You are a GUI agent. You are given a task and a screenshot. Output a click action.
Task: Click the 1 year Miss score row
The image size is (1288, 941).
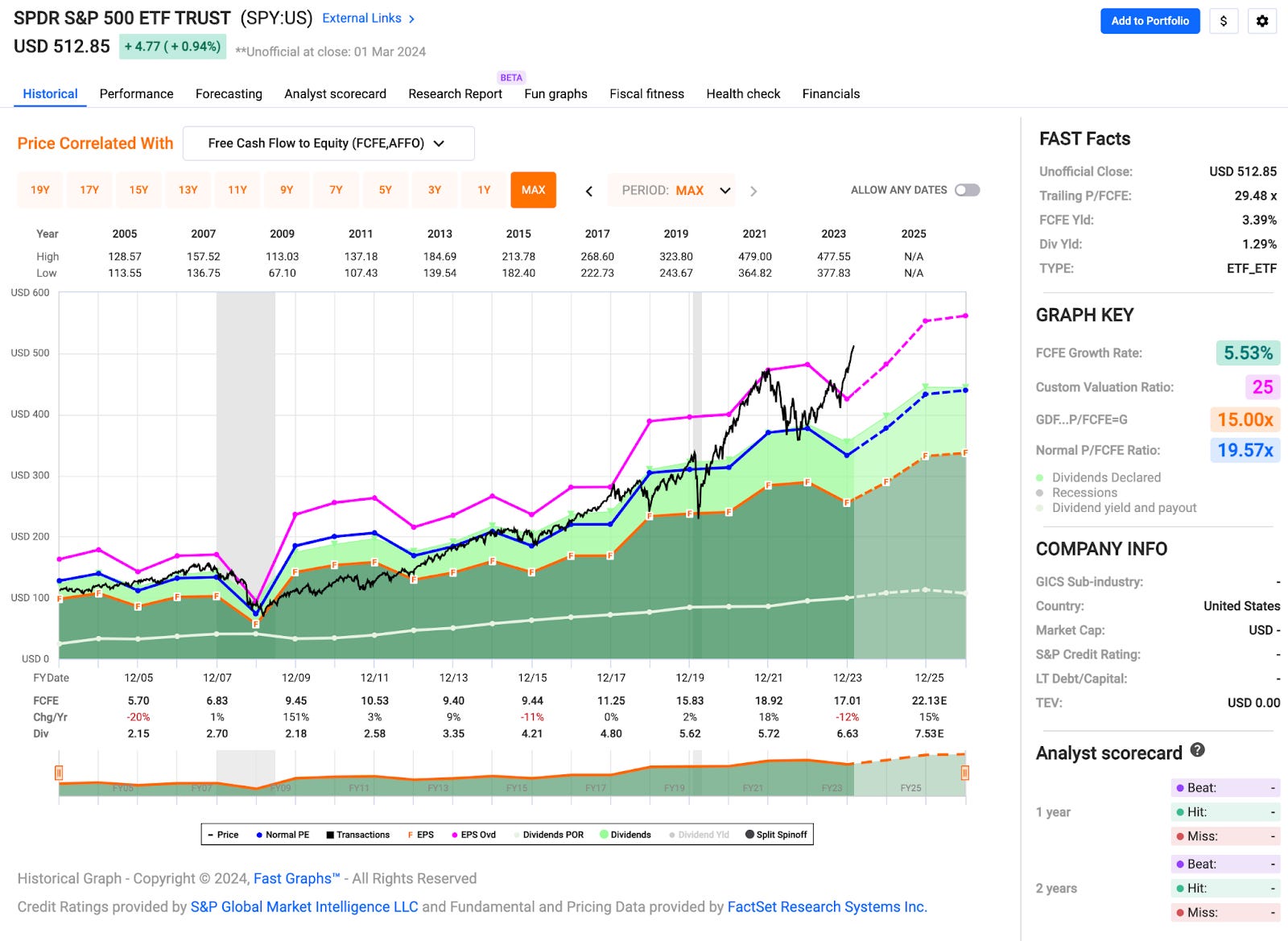(1225, 836)
